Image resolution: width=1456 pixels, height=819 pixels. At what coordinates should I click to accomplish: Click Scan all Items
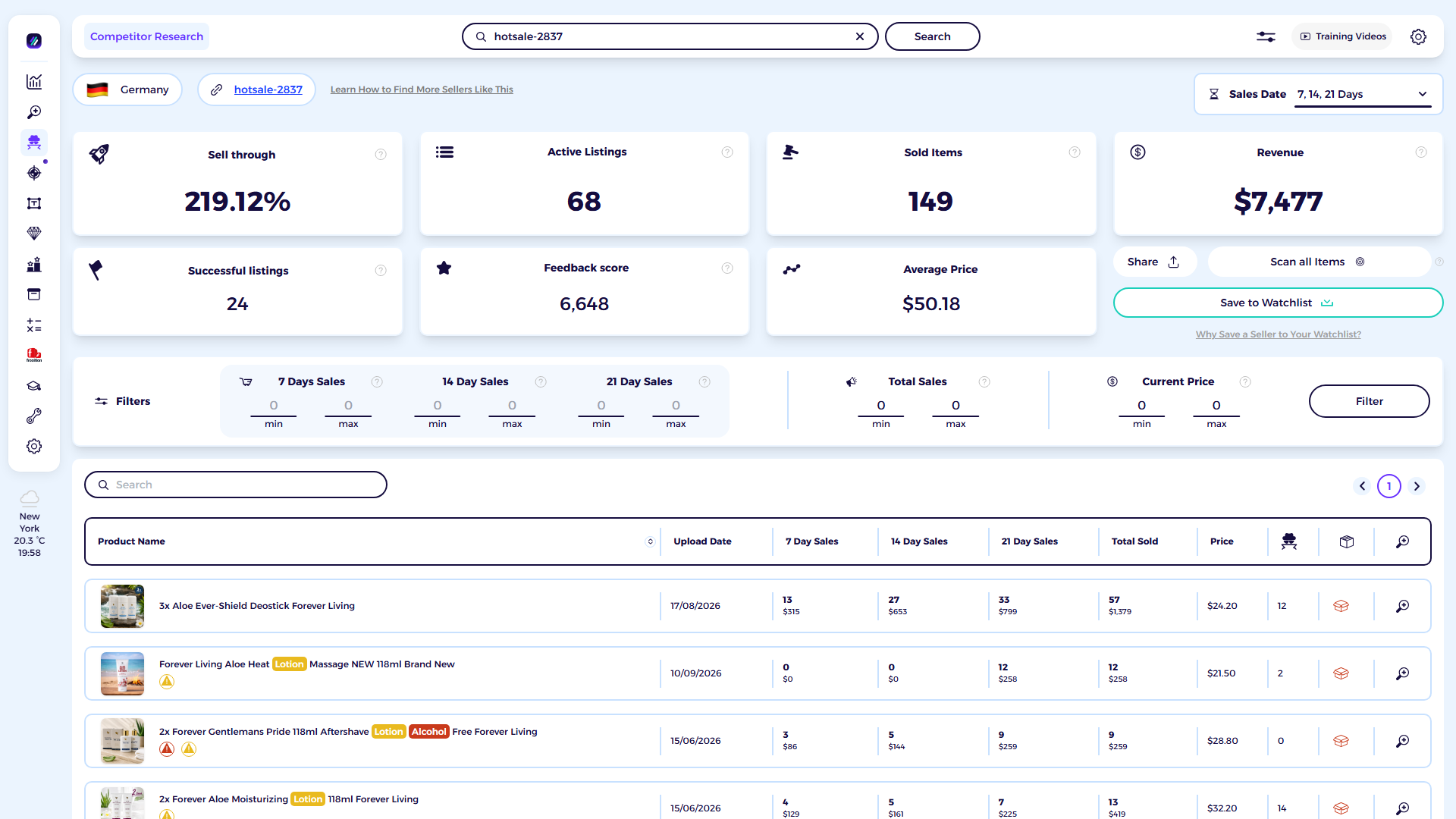click(1318, 262)
